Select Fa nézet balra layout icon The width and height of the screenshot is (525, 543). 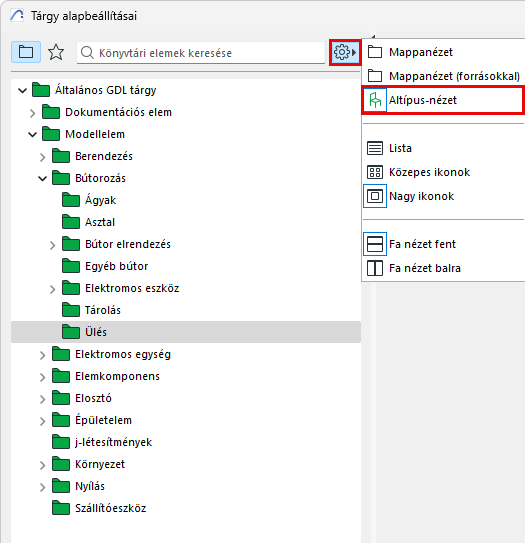click(375, 268)
